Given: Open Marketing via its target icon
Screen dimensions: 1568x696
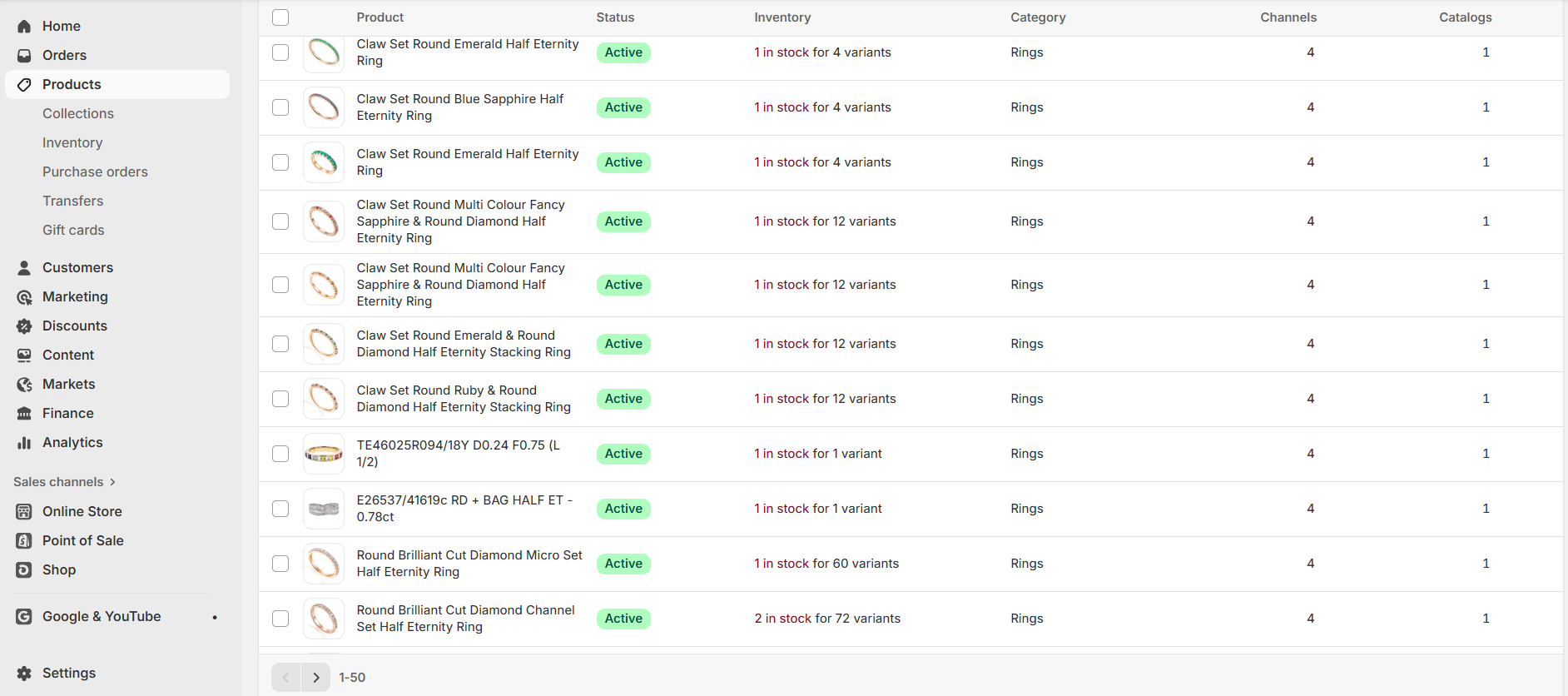Looking at the screenshot, I should point(24,297).
